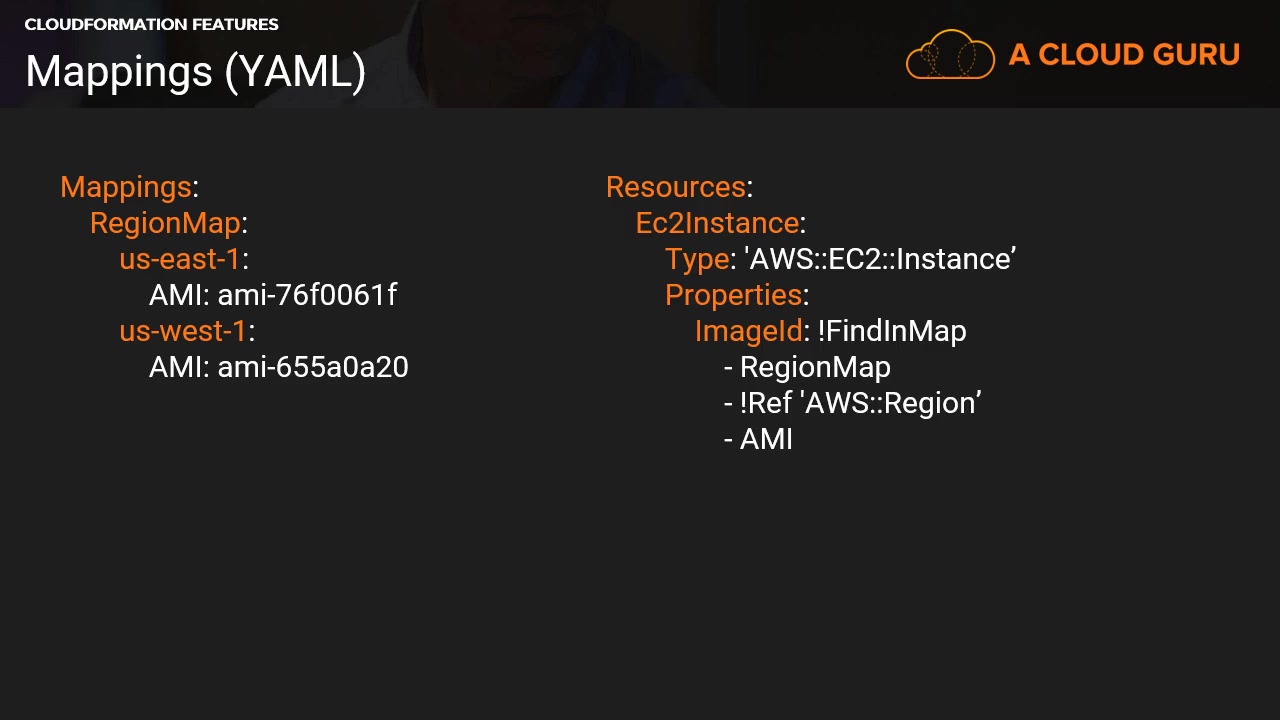1280x720 pixels.
Task: Click the 'AWS::EC2::Instance' type value
Action: tap(880, 259)
